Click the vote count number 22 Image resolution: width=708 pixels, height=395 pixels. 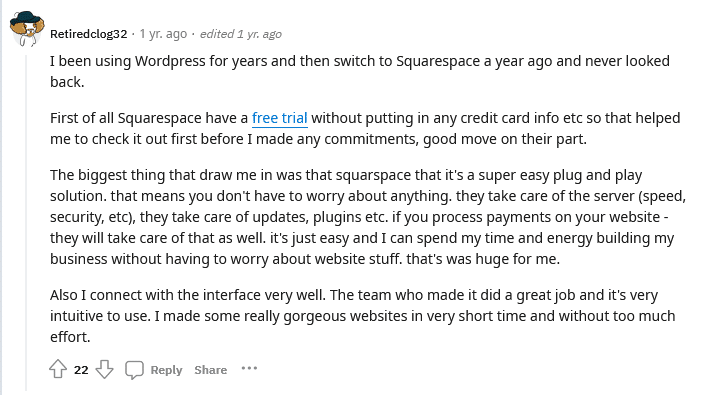coord(81,370)
